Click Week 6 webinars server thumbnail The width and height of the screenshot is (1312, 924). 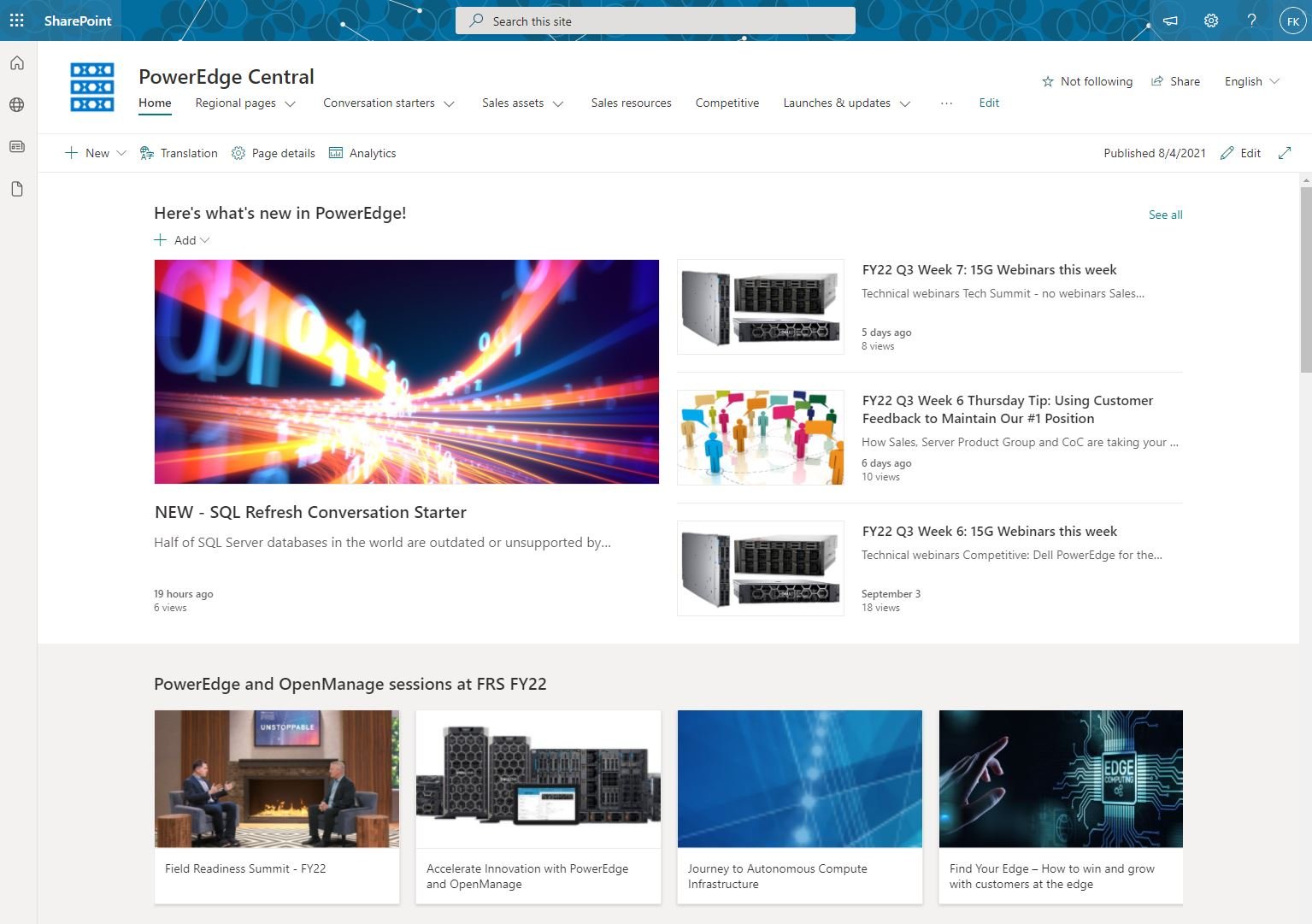[x=761, y=568]
